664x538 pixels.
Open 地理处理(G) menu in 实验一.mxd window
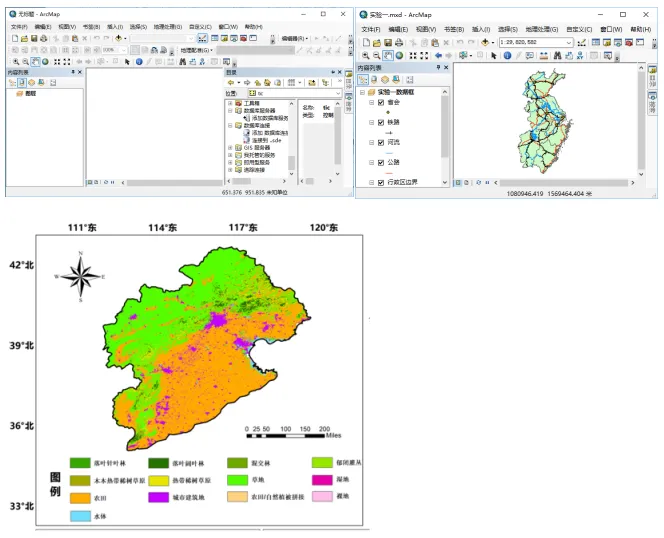(542, 29)
